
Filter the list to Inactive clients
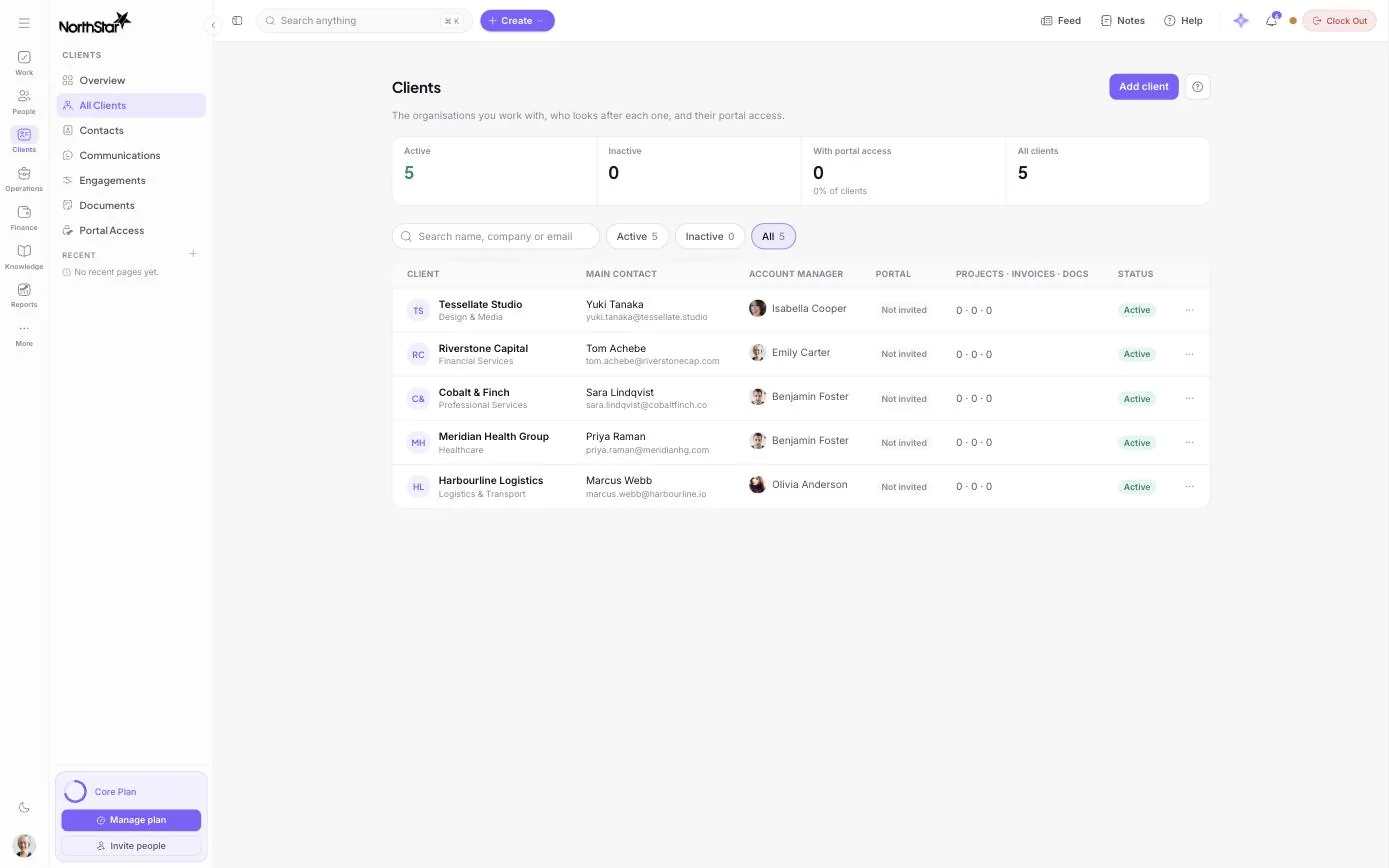pyautogui.click(x=710, y=236)
